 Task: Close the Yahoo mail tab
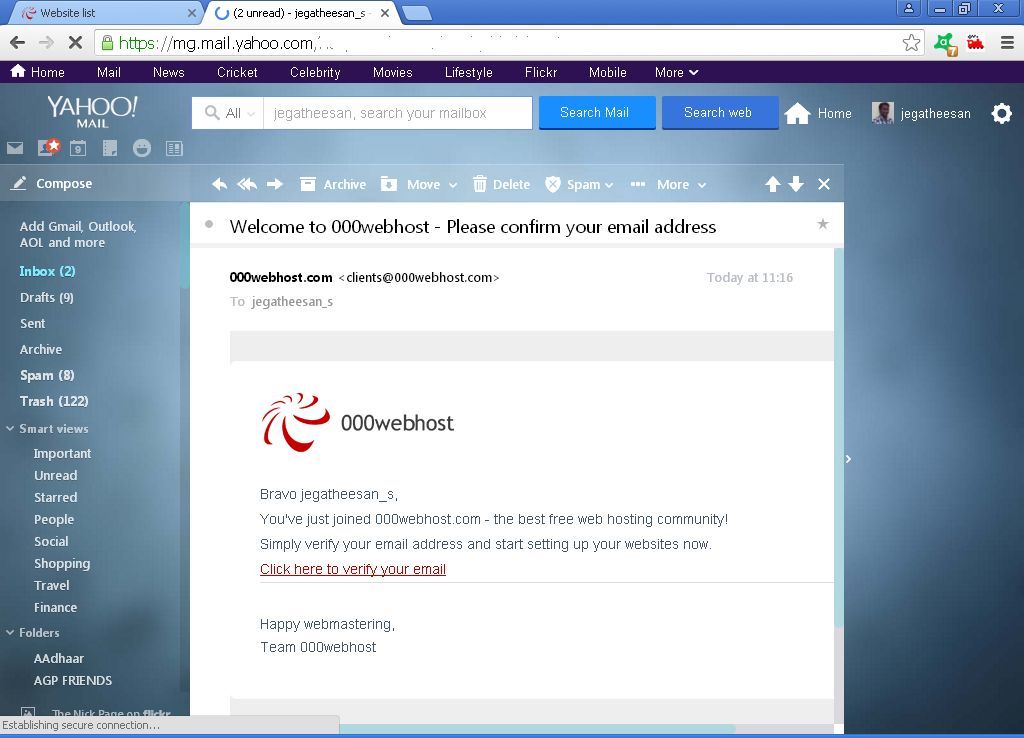(x=385, y=12)
